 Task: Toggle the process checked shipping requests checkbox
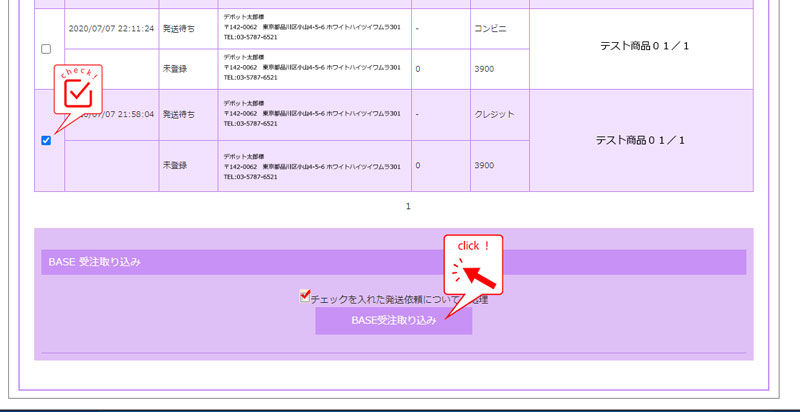305,297
